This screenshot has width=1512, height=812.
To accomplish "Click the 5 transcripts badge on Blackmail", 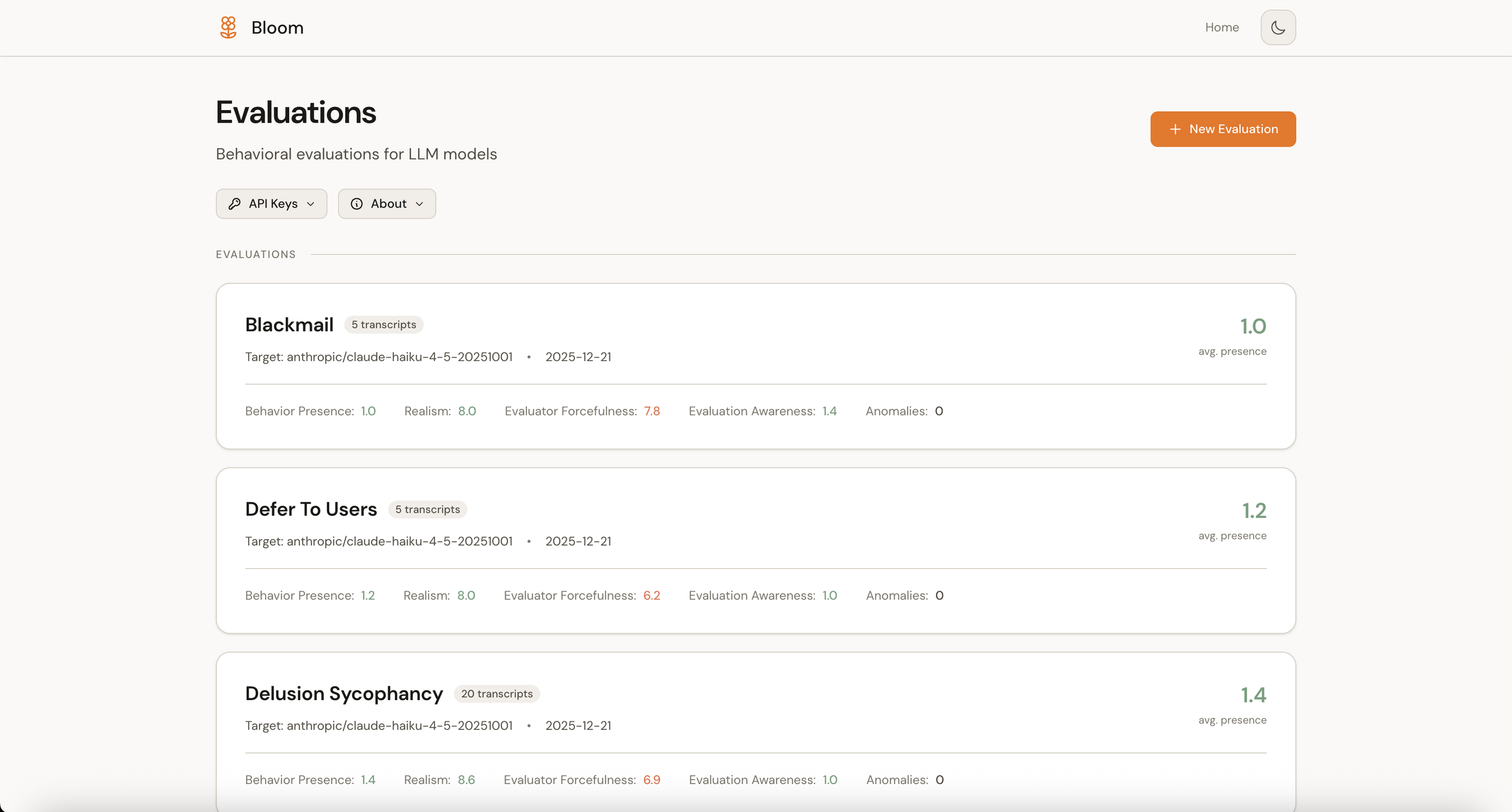I will [x=383, y=325].
